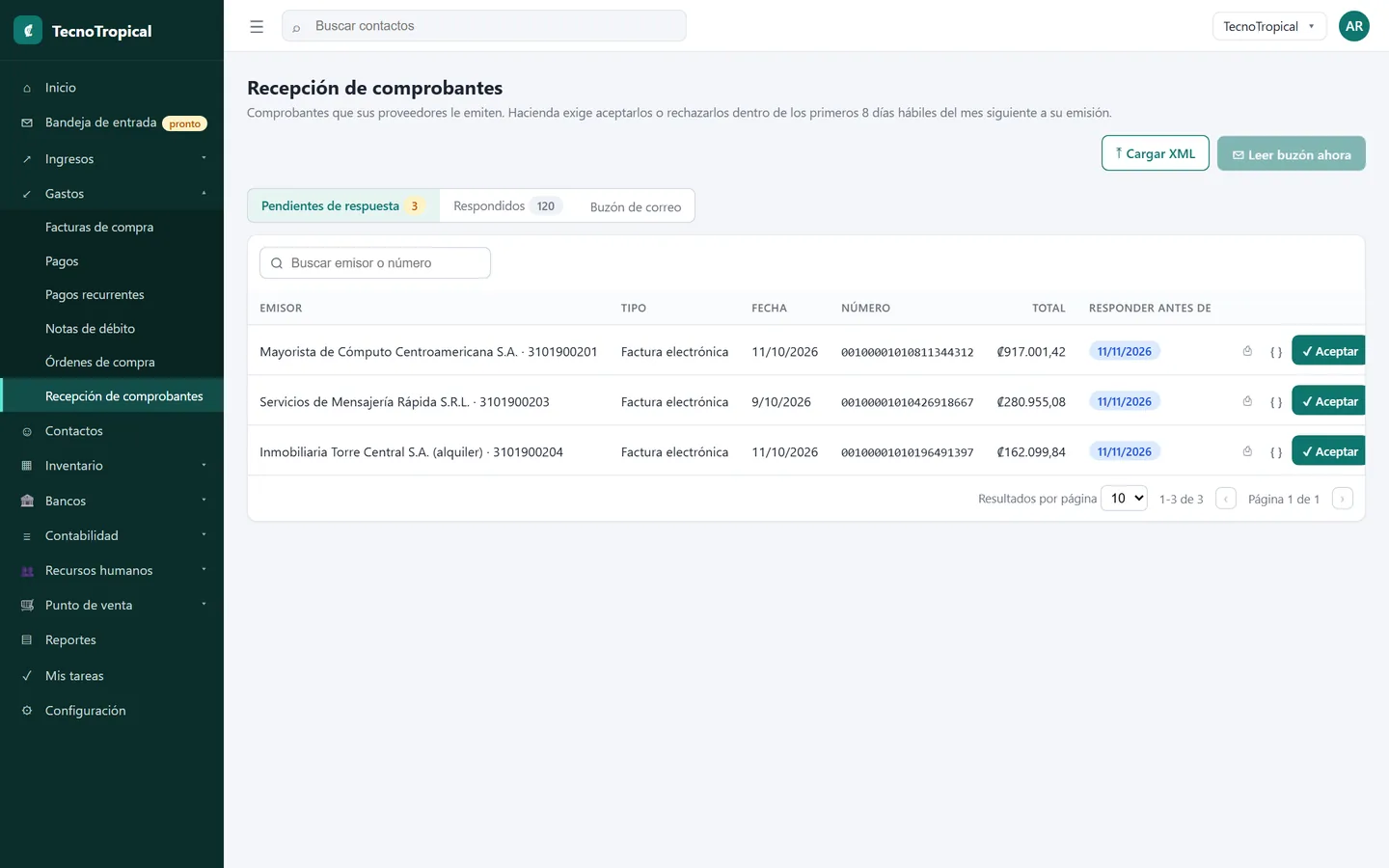
Task: Open Órdenes de compra in sidebar
Action: 112,363
